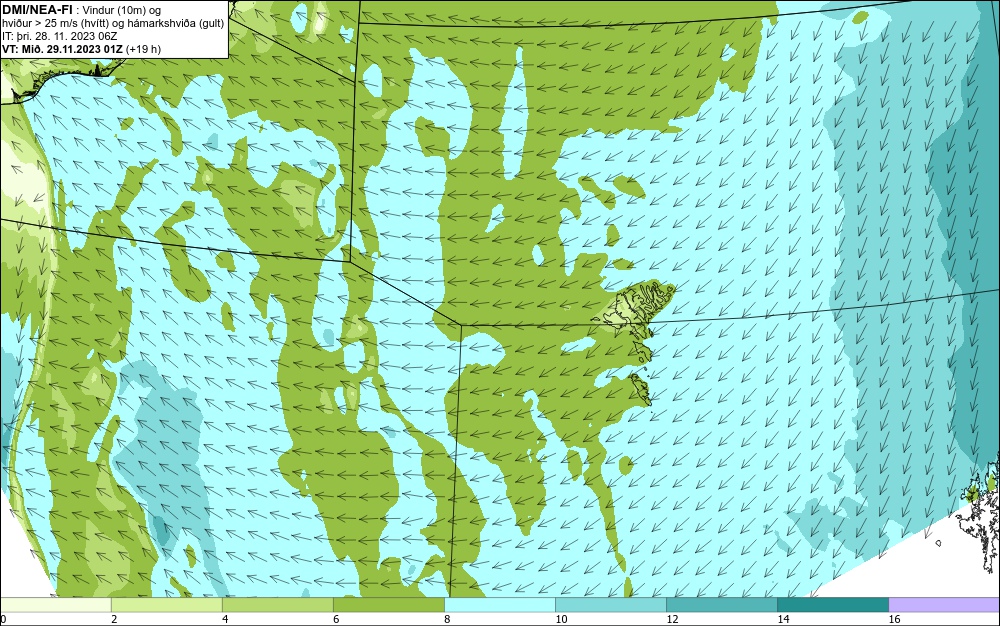Image resolution: width=1000 pixels, height=626 pixels.
Task: Click the legend label '10'
Action: tap(561, 619)
